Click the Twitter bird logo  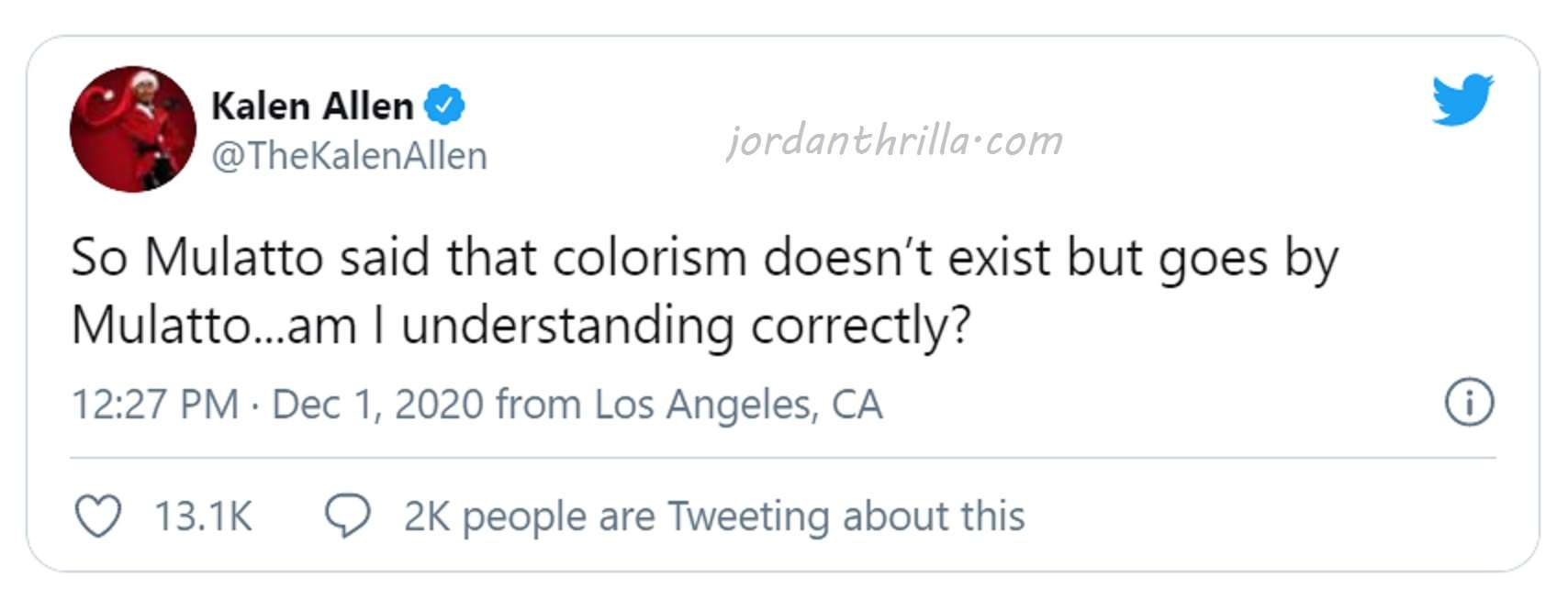click(1462, 100)
